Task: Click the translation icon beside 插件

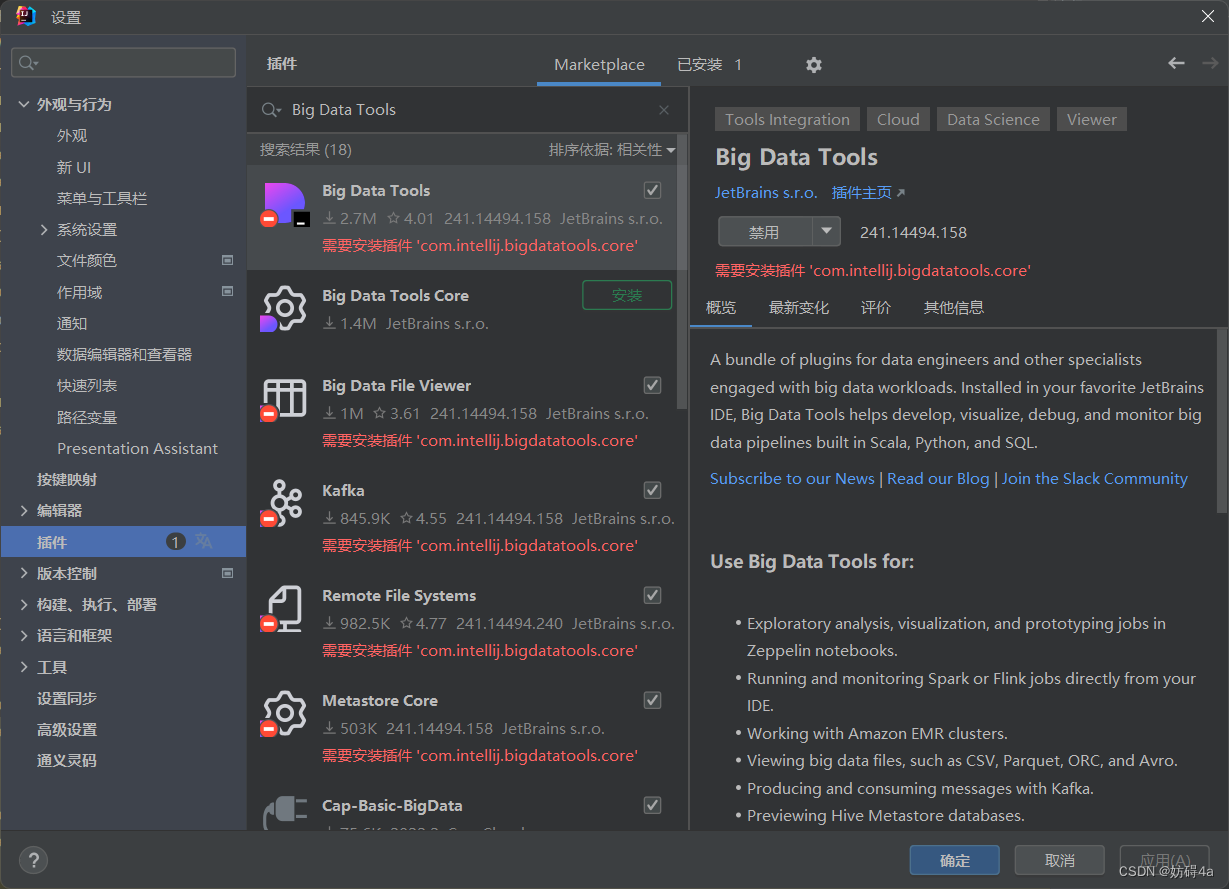Action: (x=204, y=541)
